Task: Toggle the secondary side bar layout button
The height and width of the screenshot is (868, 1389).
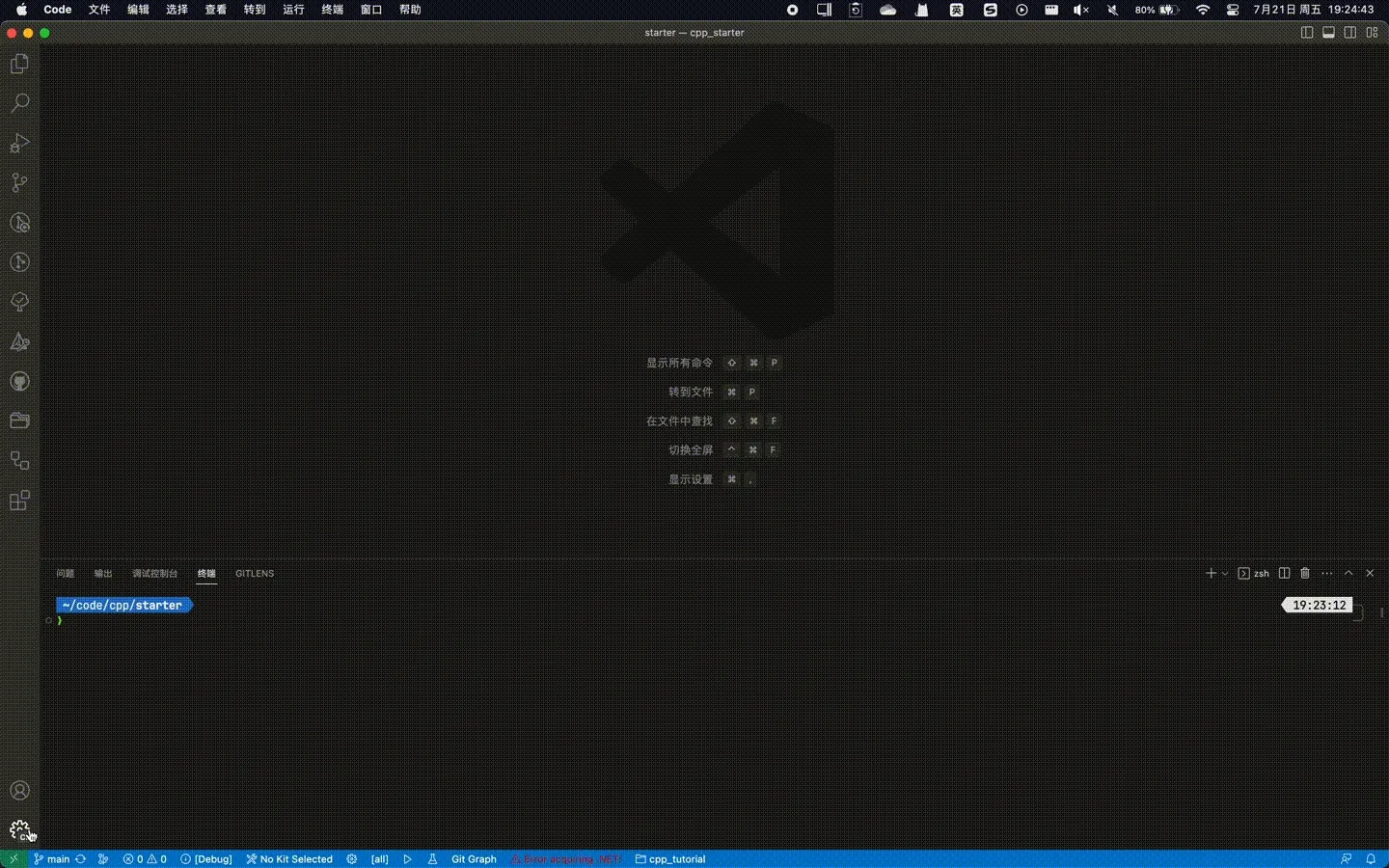Action: click(x=1350, y=33)
